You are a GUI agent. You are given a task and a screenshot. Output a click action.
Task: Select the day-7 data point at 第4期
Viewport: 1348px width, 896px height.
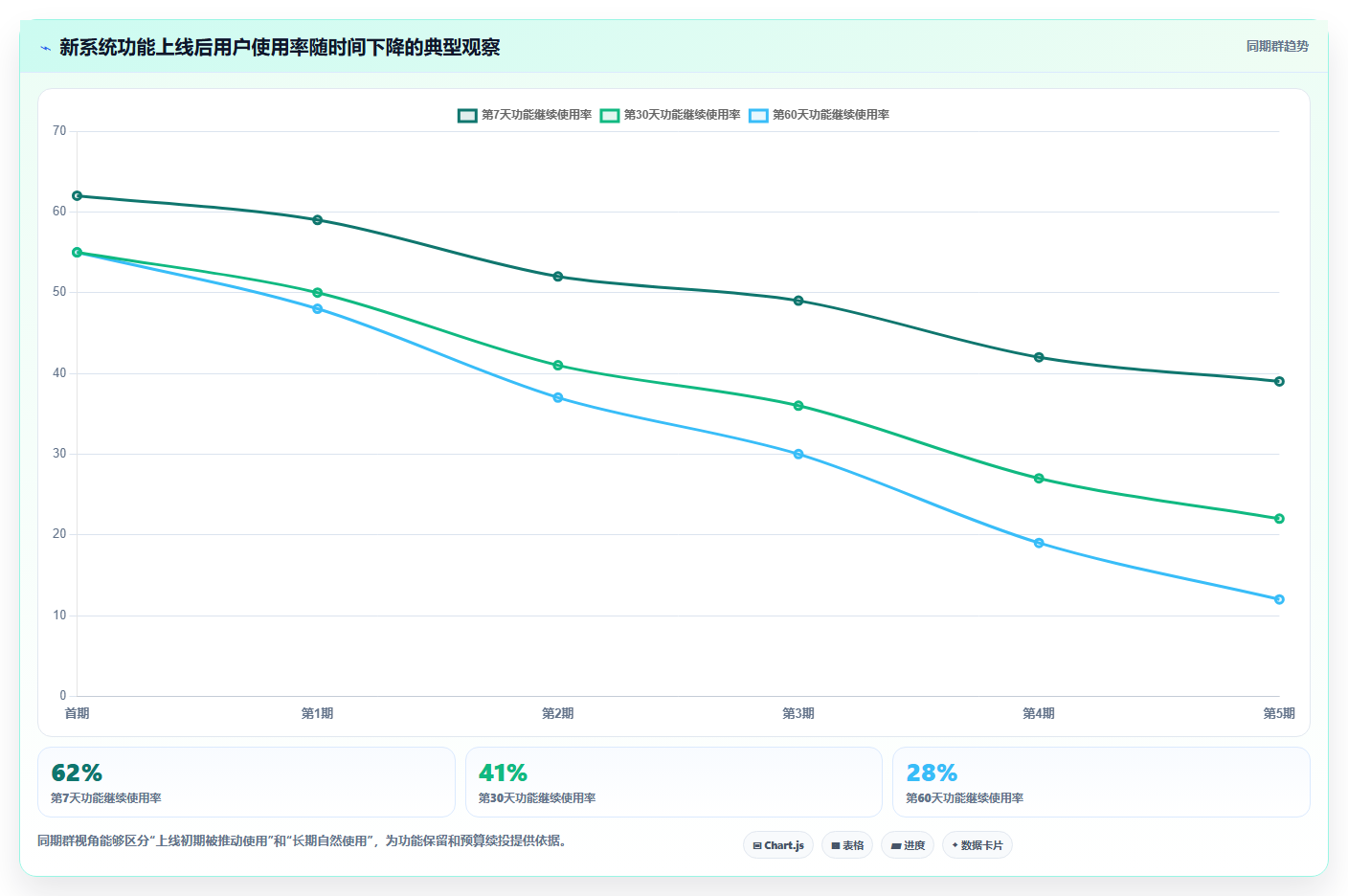tap(1039, 357)
